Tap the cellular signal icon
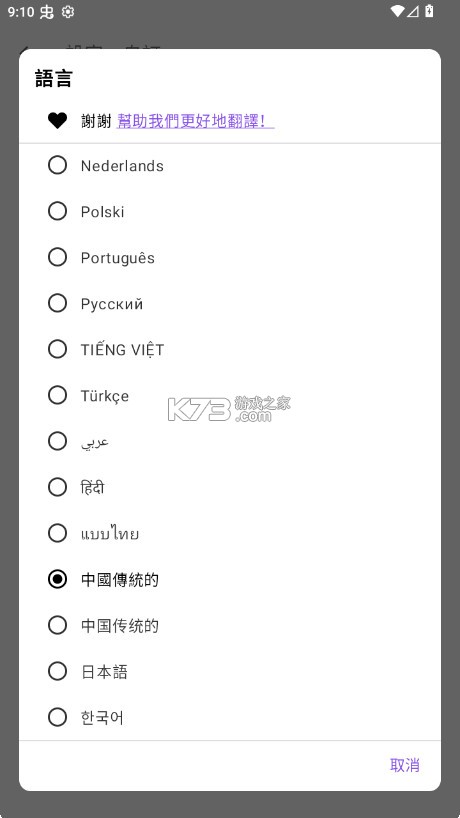The width and height of the screenshot is (460, 818). click(x=413, y=11)
